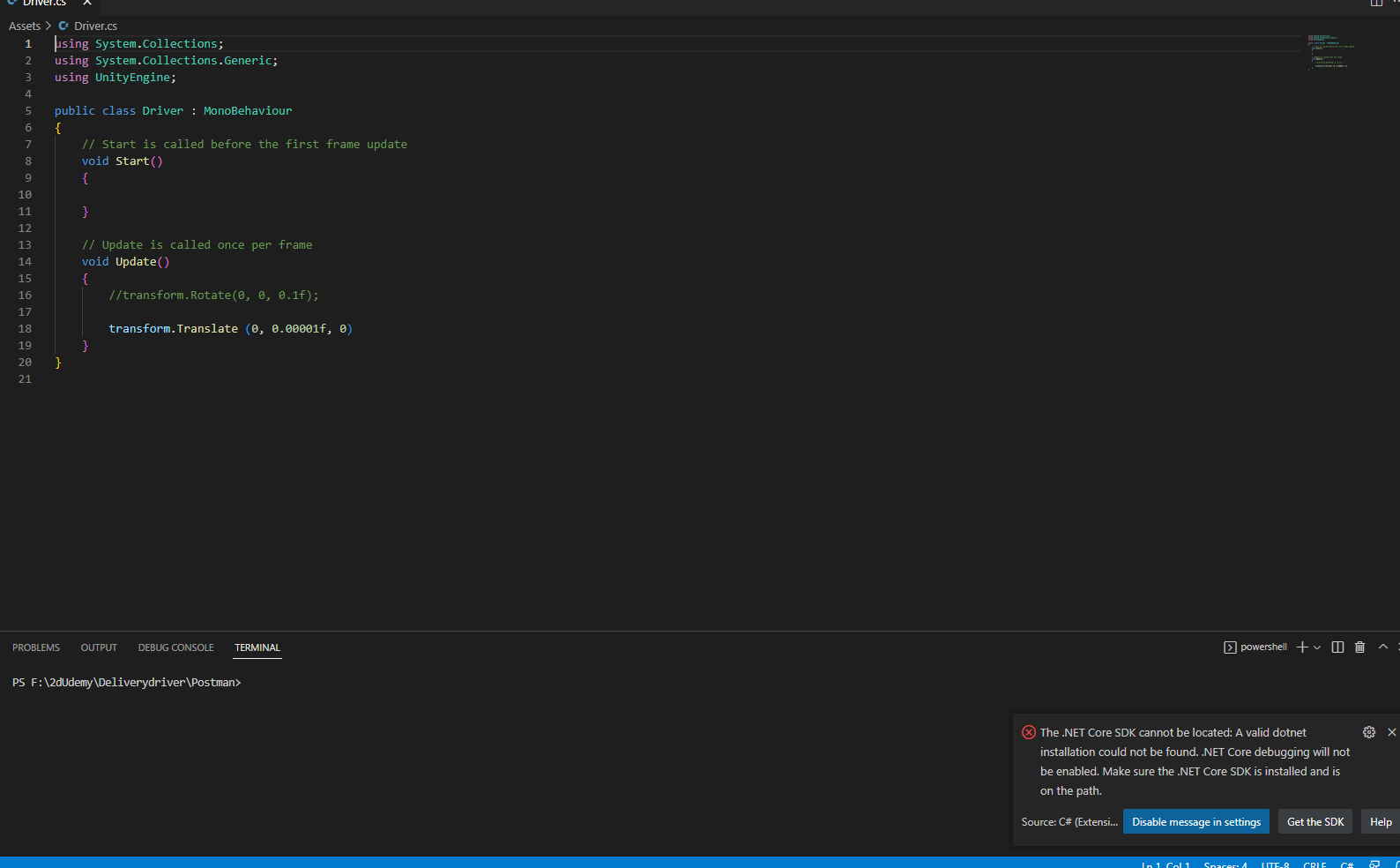Change the CRLF end-of-line sequence
Screen dimensions: 1400x868
tap(1314, 864)
